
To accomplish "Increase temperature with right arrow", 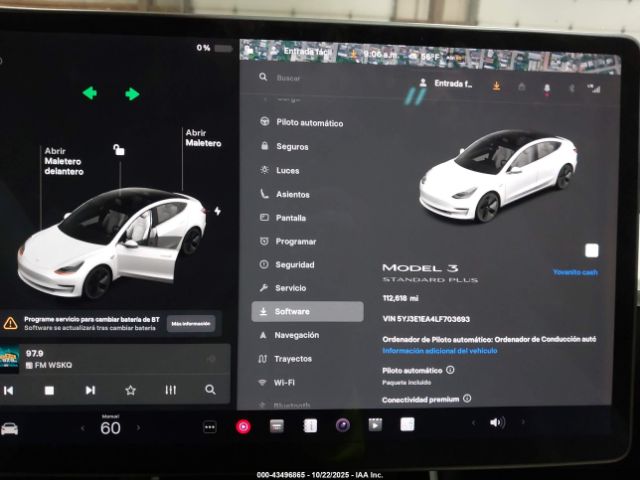I will pos(138,428).
